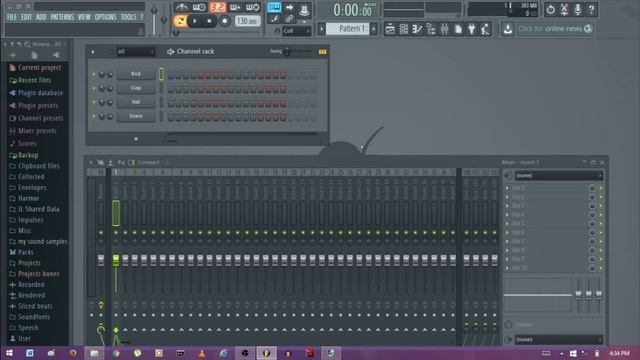The width and height of the screenshot is (640, 360).
Task: Click the Download content icon
Action: tap(508, 29)
